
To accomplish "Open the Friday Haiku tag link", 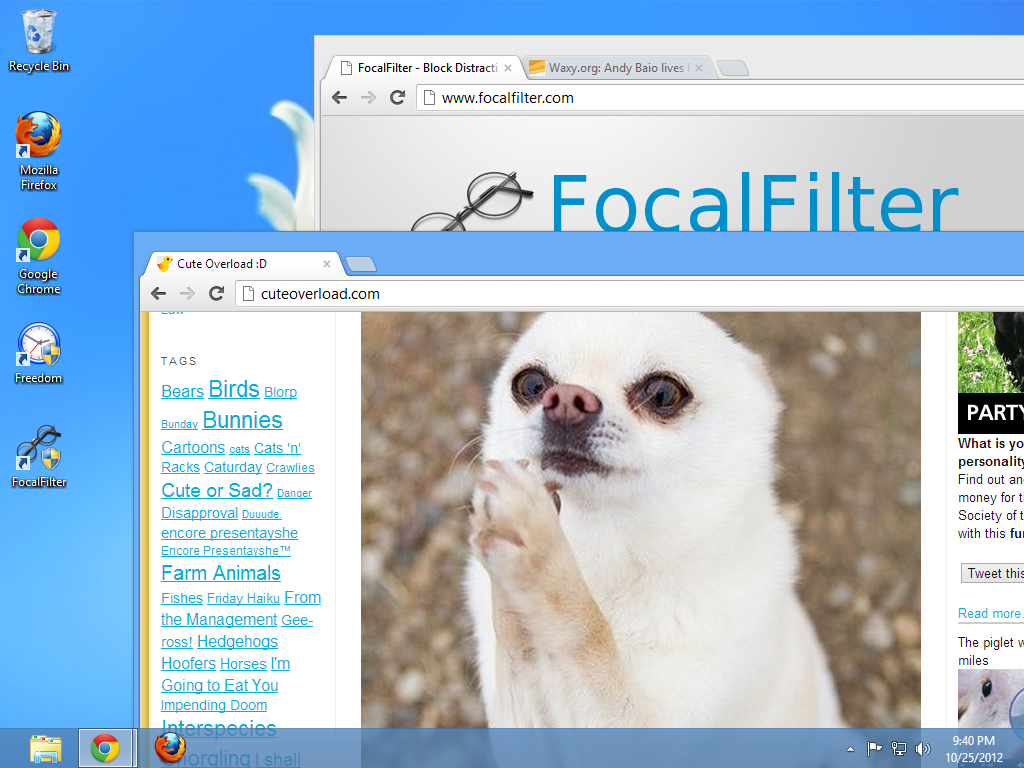I will click(244, 598).
